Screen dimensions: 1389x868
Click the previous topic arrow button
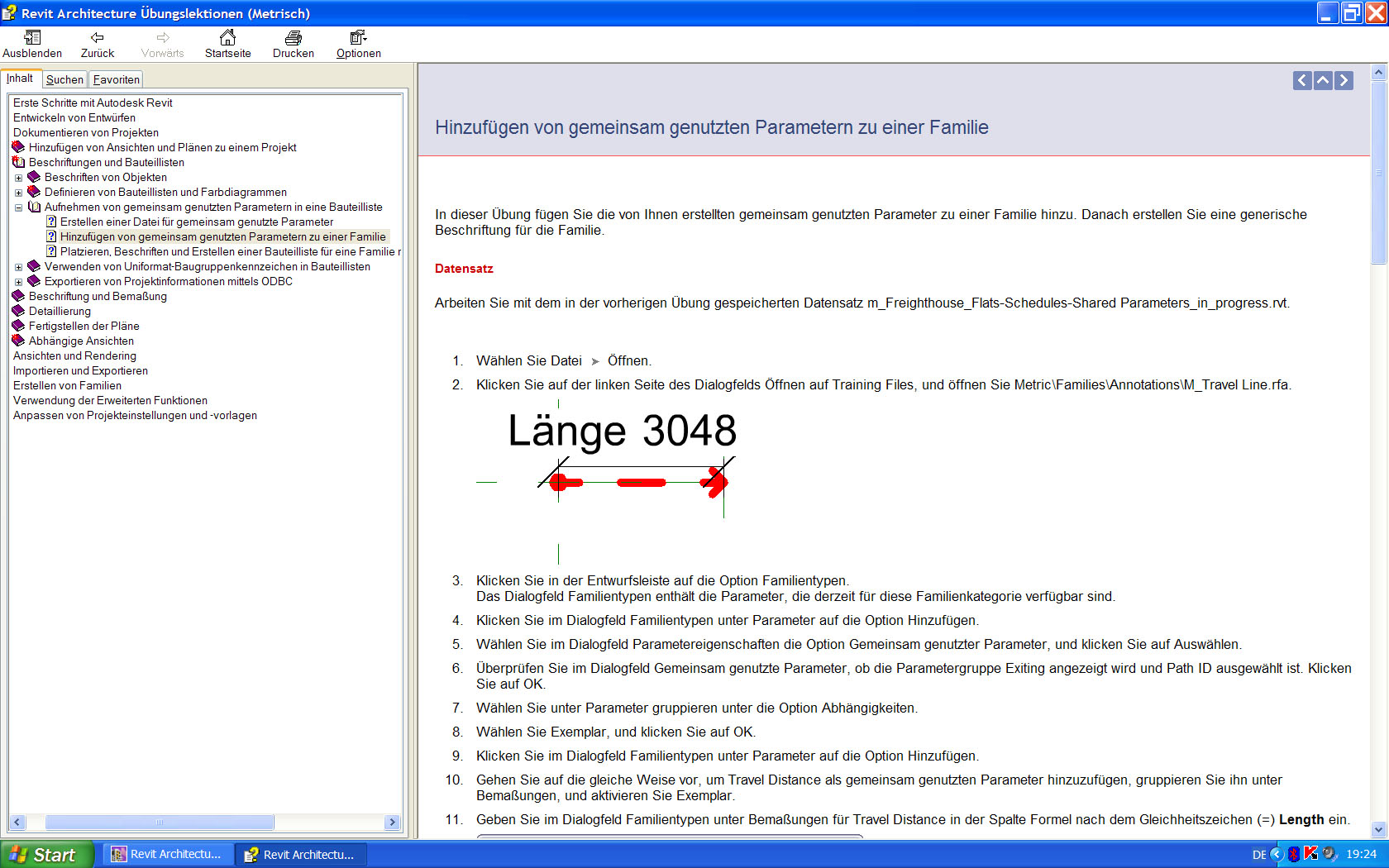1302,80
